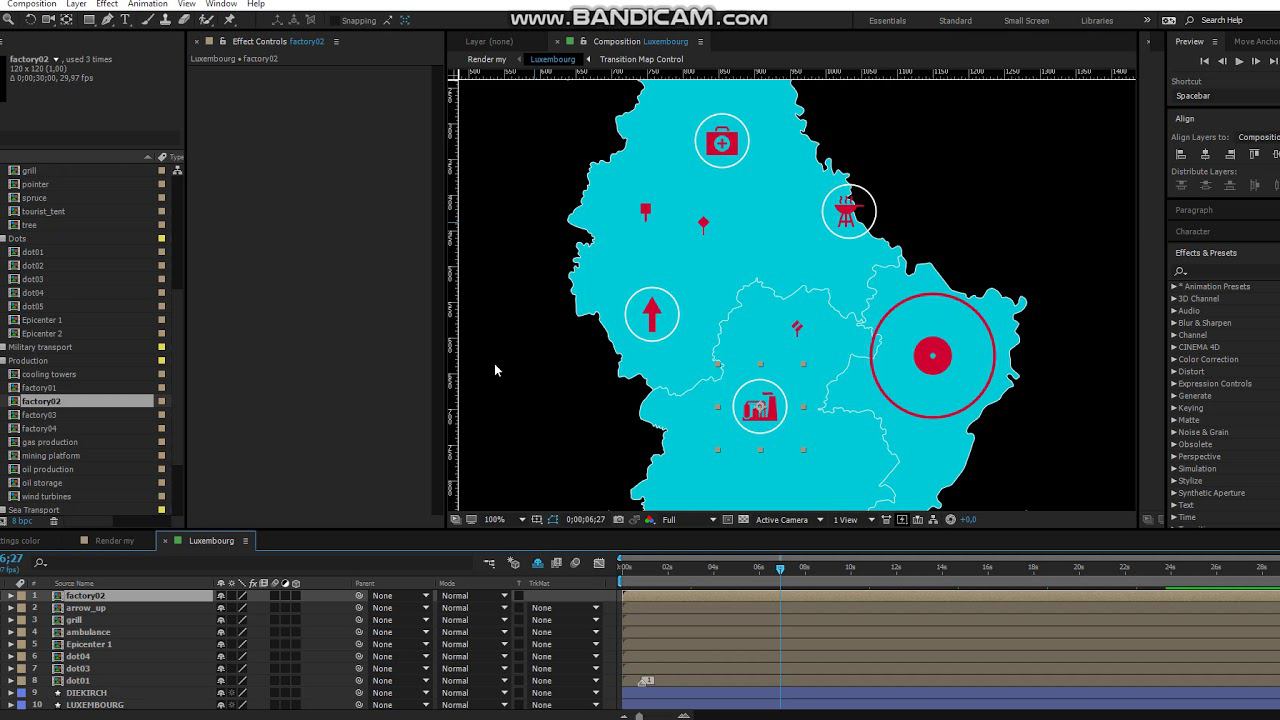Expand the DIEKIRCH layer properties
Image resolution: width=1280 pixels, height=720 pixels.
tap(11, 693)
